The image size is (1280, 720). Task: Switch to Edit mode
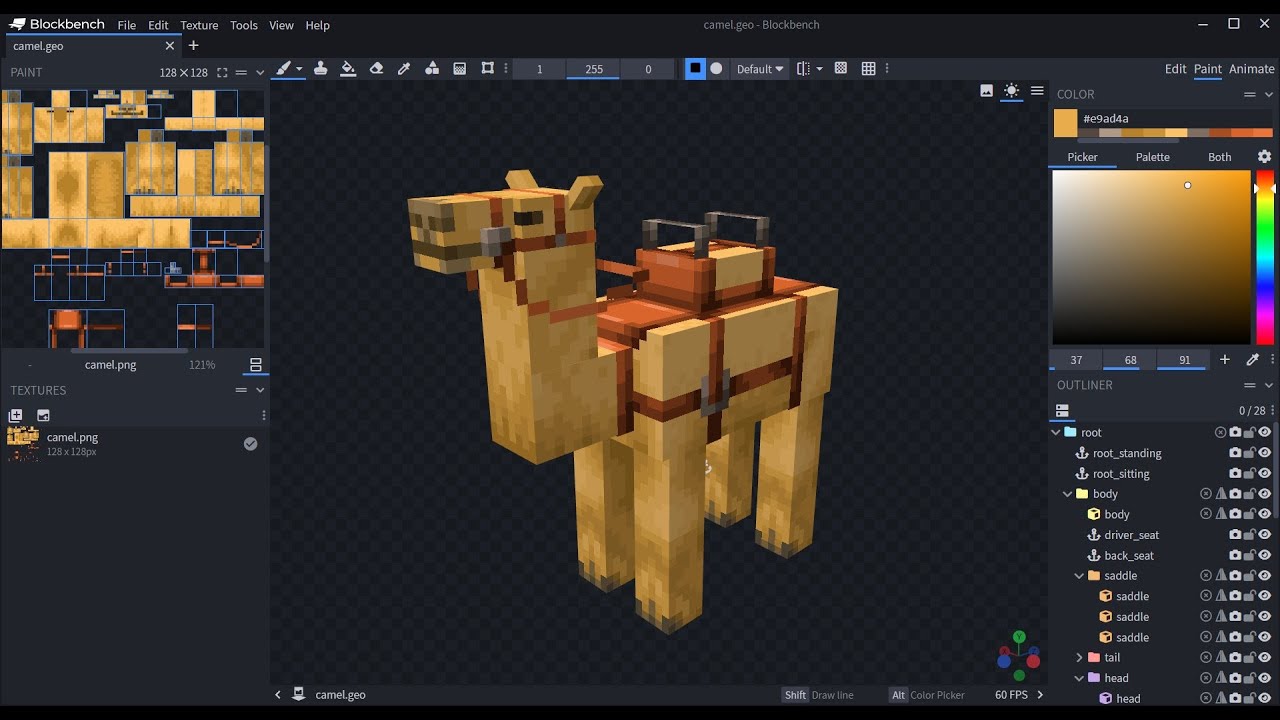pos(1176,69)
